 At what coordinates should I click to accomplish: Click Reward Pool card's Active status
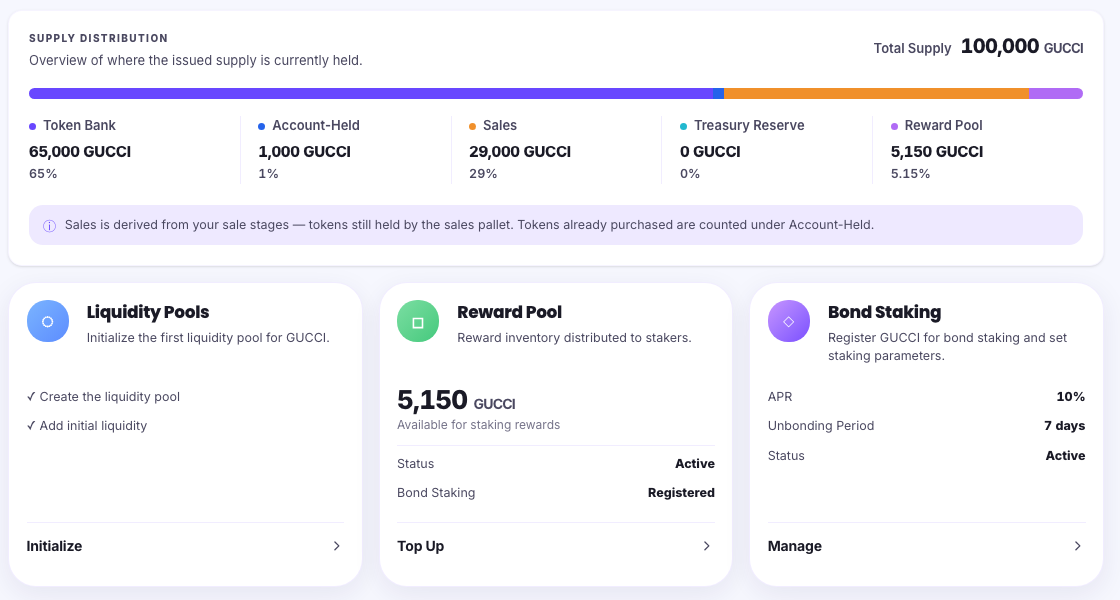tap(695, 464)
